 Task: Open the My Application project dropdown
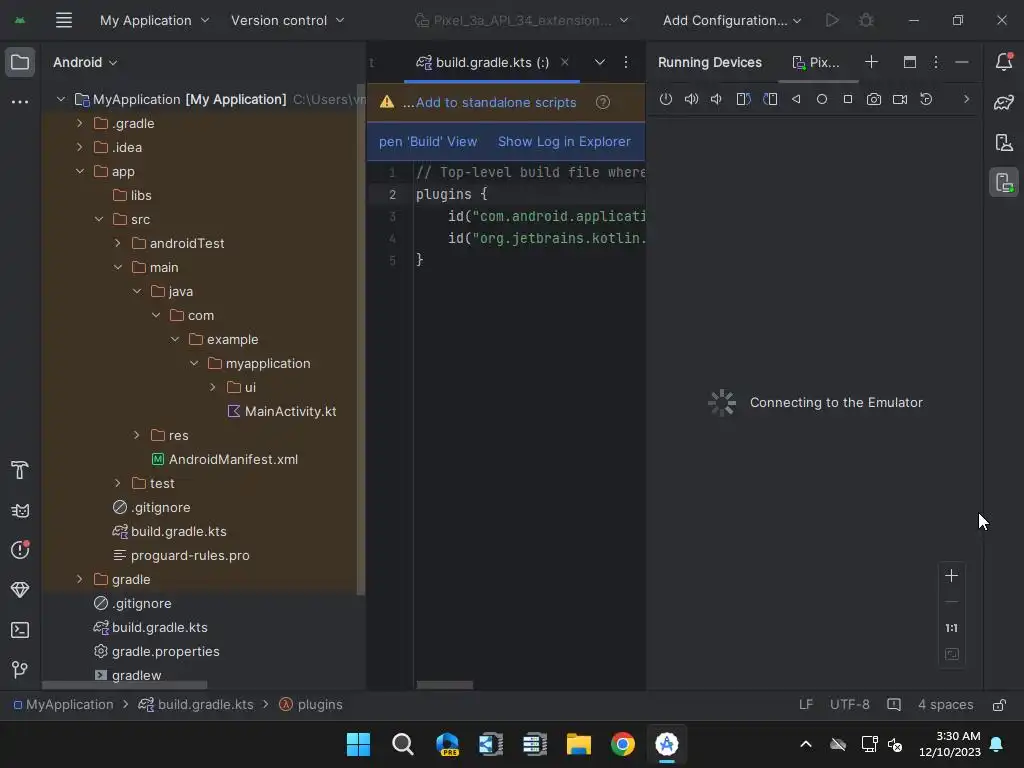point(155,20)
